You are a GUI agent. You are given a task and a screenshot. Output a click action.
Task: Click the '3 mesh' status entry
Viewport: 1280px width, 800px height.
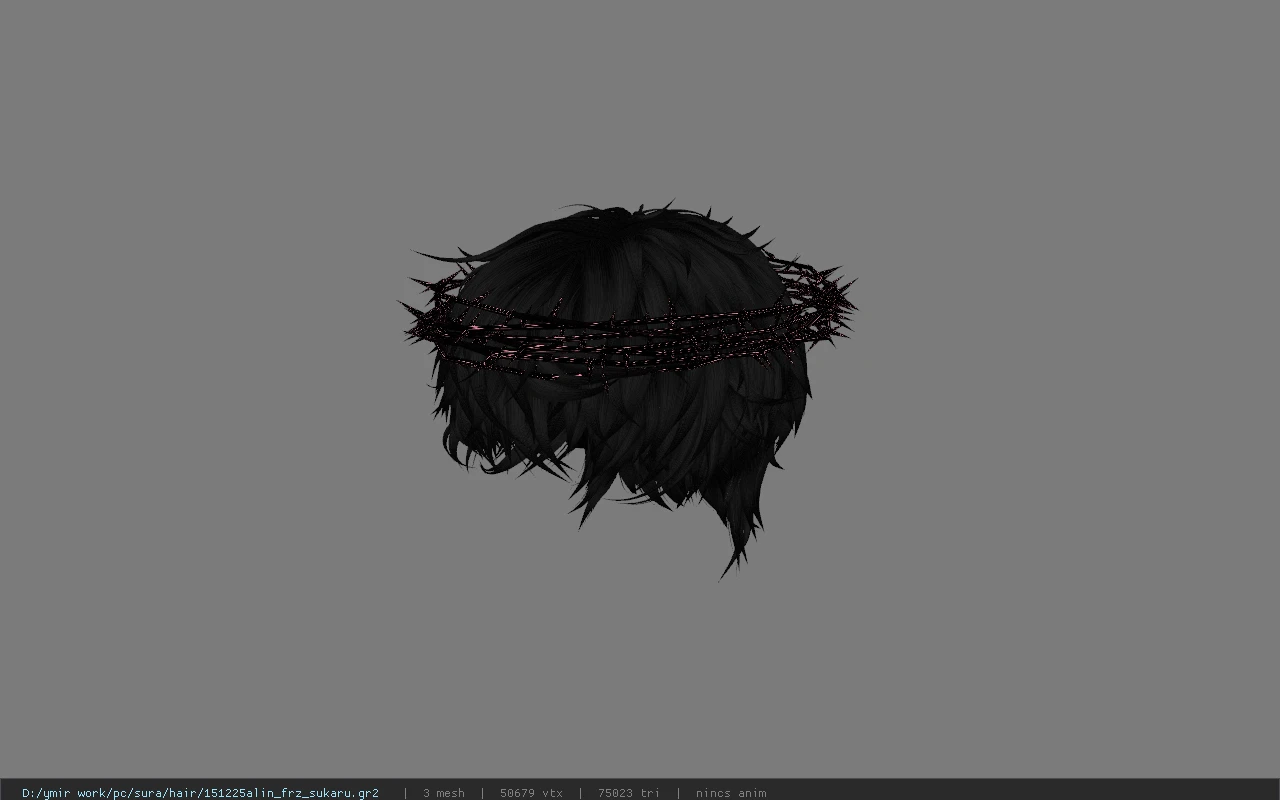444,793
